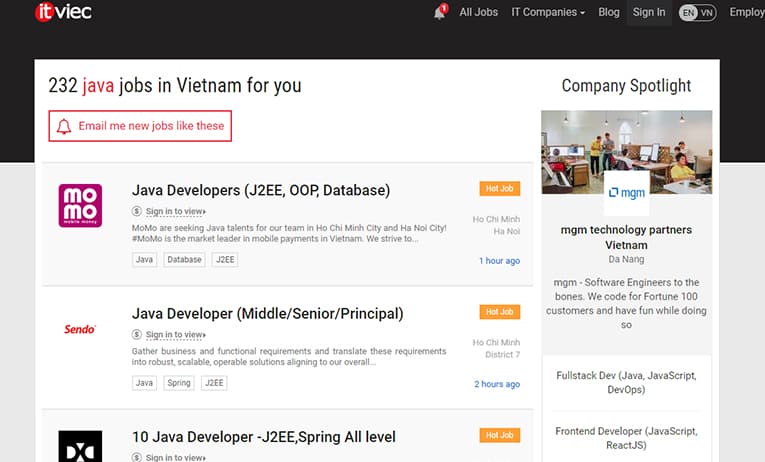Viewport: 765px width, 462px height.
Task: Click Email me new jobs like these
Action: click(140, 126)
